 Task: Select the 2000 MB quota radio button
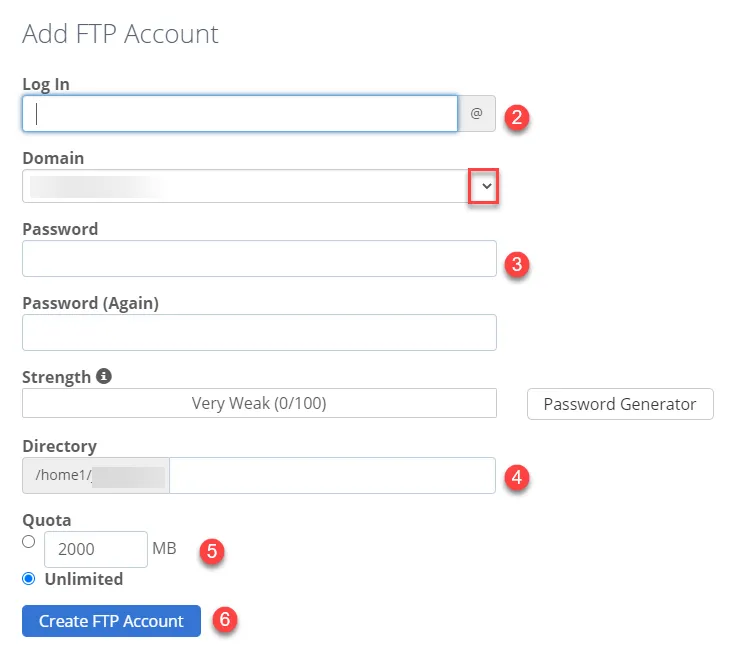[x=29, y=542]
